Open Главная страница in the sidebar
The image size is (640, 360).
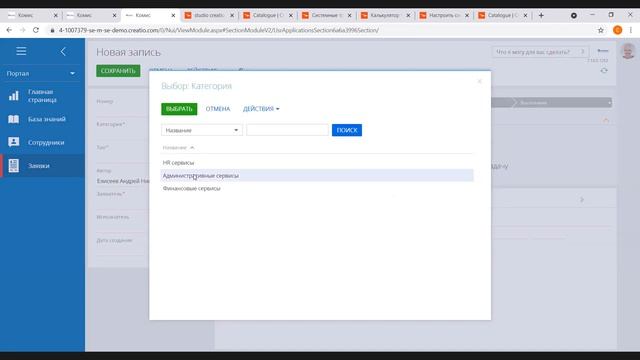(x=42, y=96)
